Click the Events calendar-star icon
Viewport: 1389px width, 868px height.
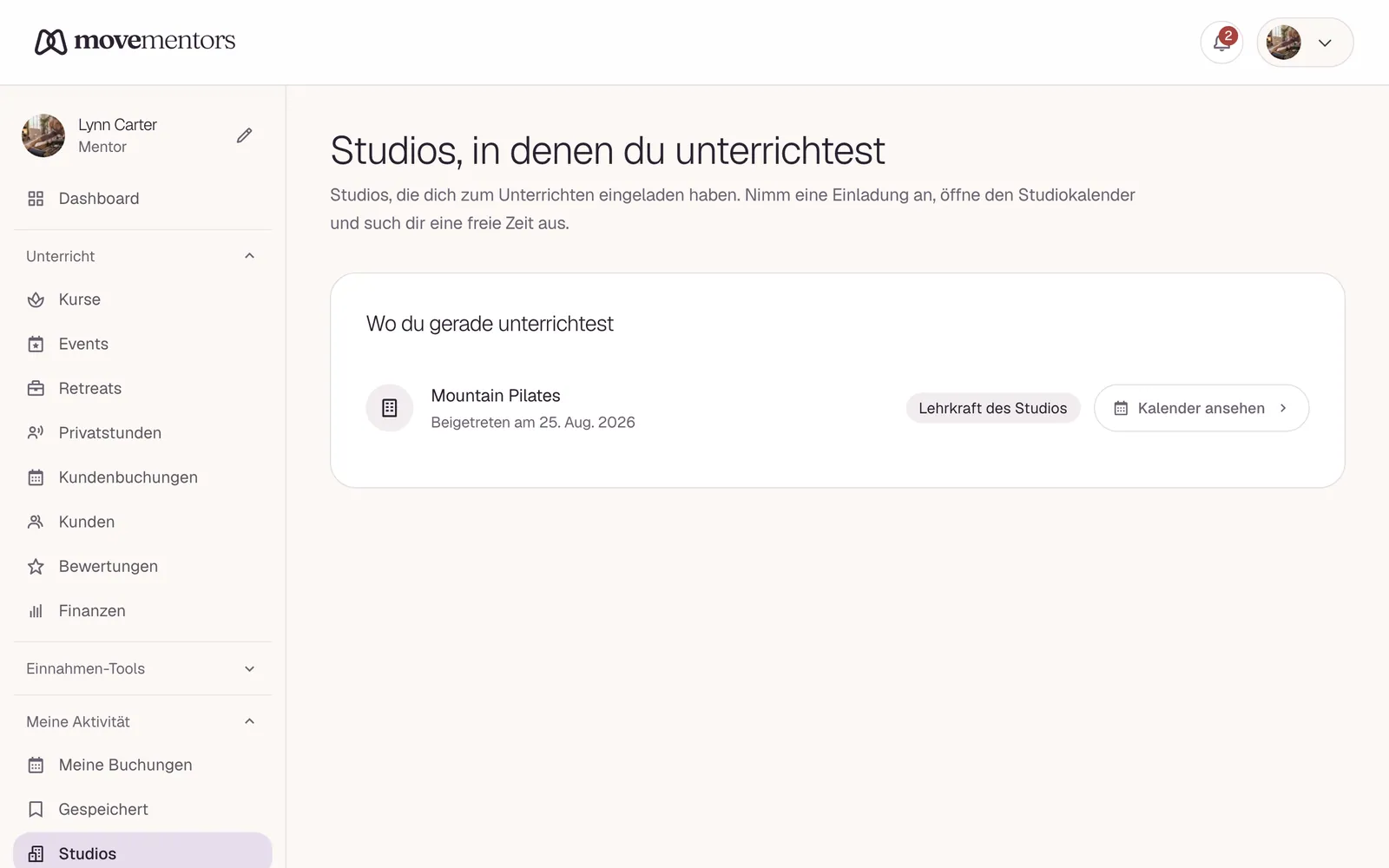(36, 345)
